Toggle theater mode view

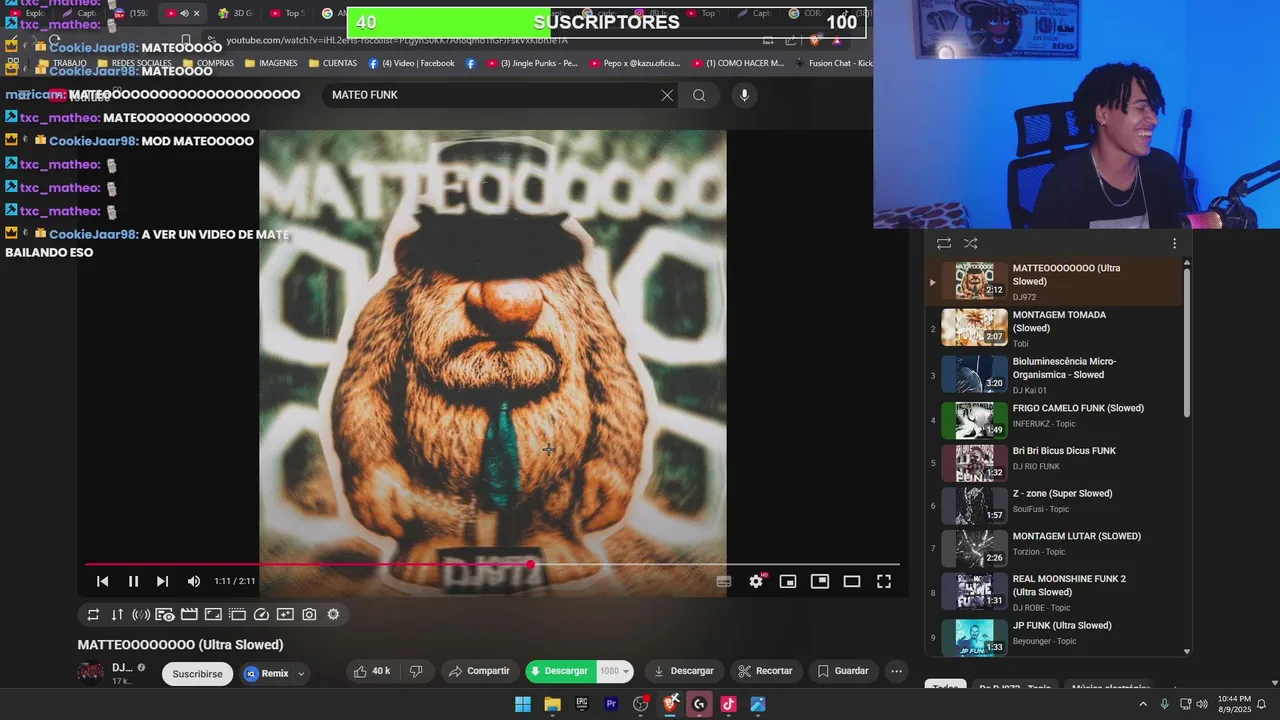[852, 581]
